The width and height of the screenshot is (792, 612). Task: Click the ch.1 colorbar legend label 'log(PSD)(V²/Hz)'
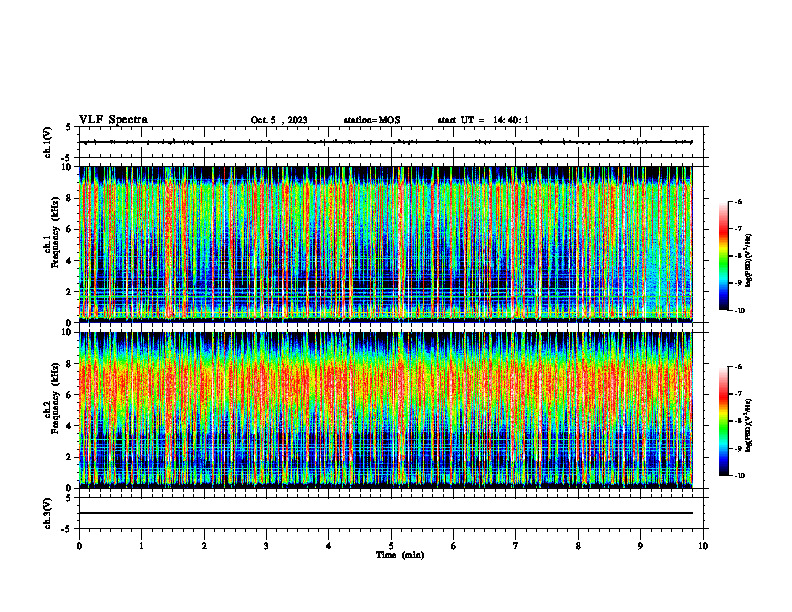[749, 261]
